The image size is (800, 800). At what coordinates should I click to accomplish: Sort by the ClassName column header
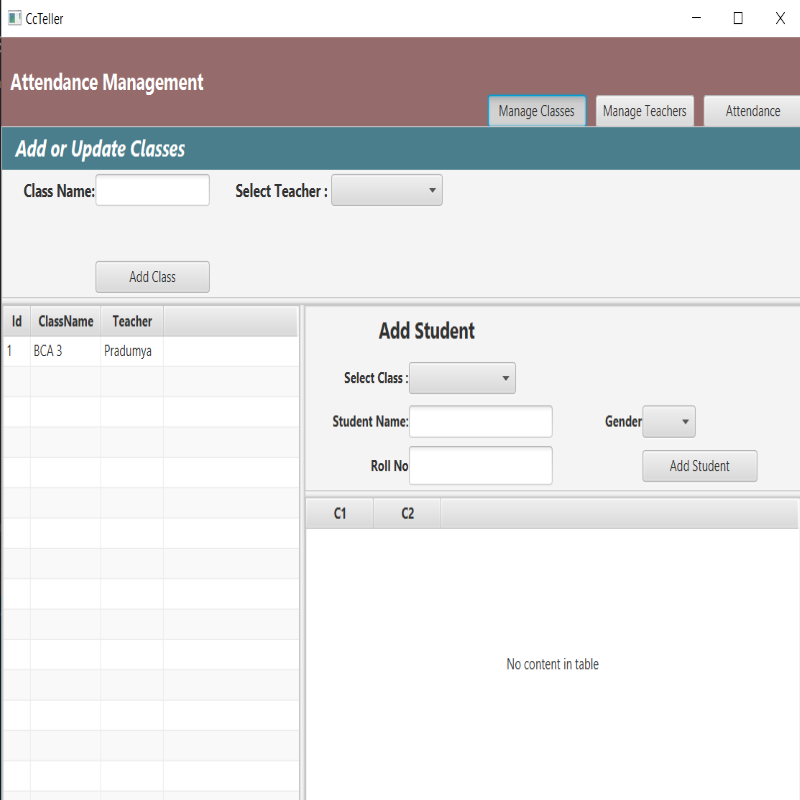(66, 321)
